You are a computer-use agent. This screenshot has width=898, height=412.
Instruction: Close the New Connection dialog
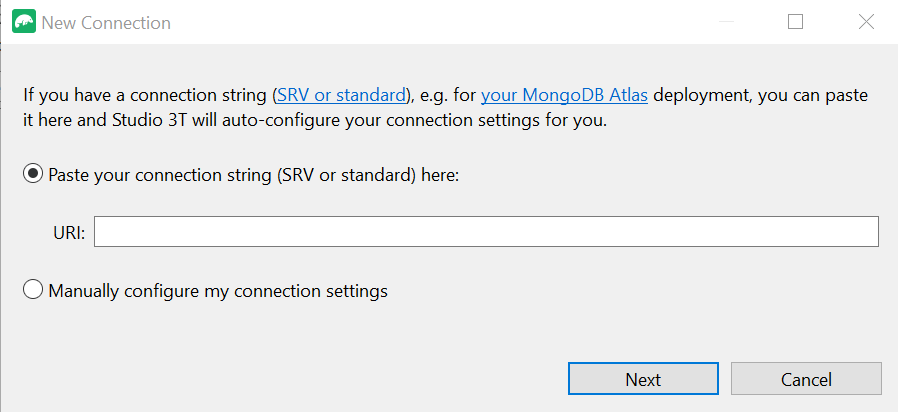click(x=867, y=22)
